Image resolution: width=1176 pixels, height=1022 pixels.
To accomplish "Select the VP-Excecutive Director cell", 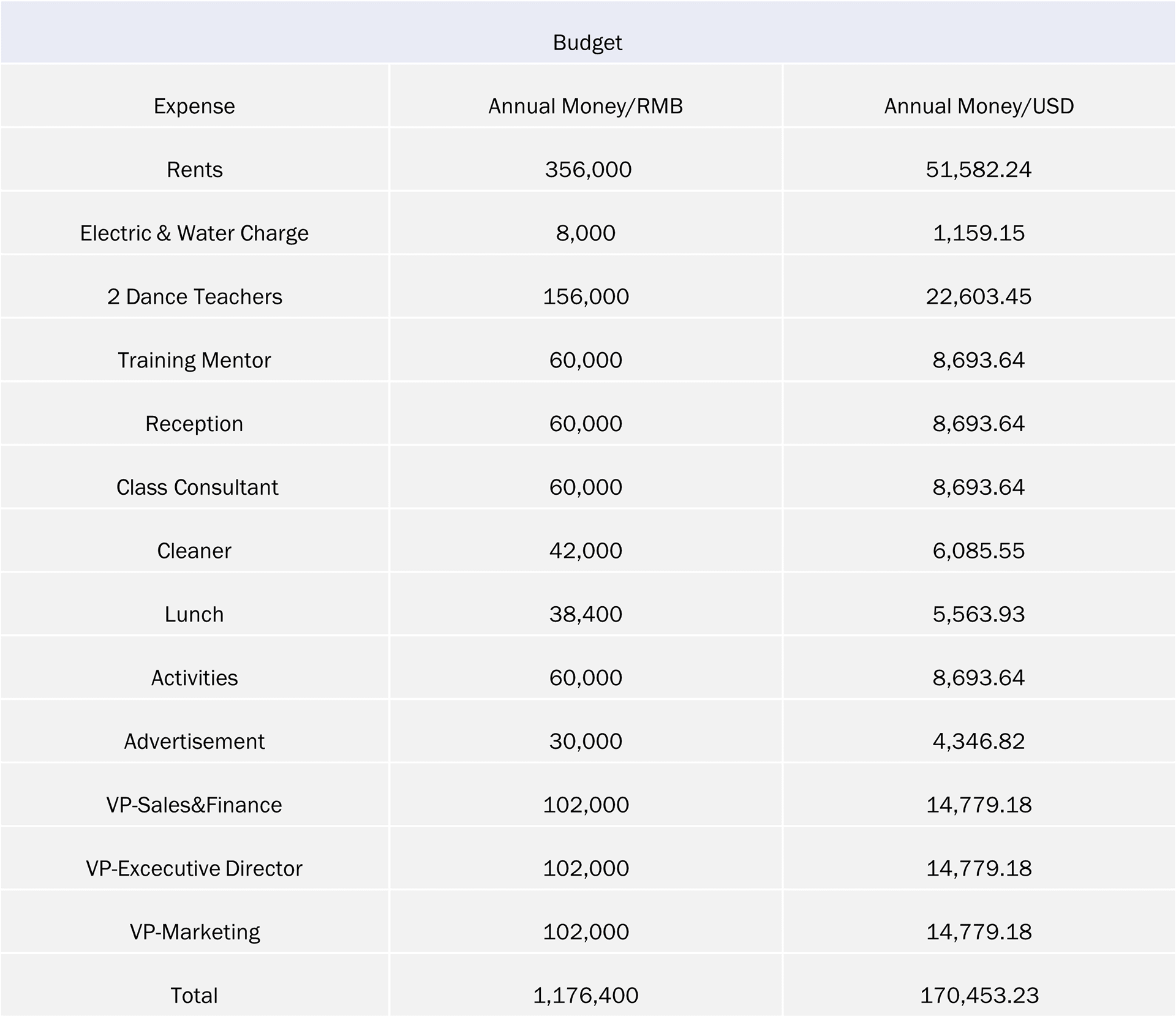I will (x=194, y=869).
